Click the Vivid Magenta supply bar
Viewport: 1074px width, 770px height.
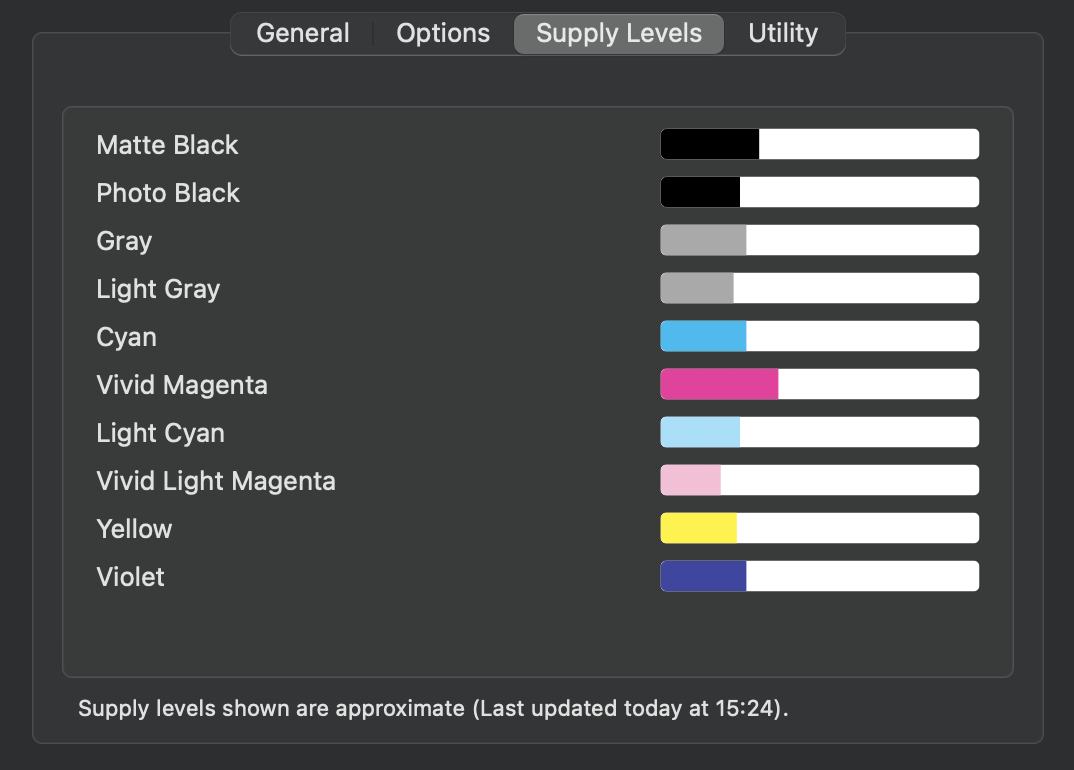[x=819, y=384]
